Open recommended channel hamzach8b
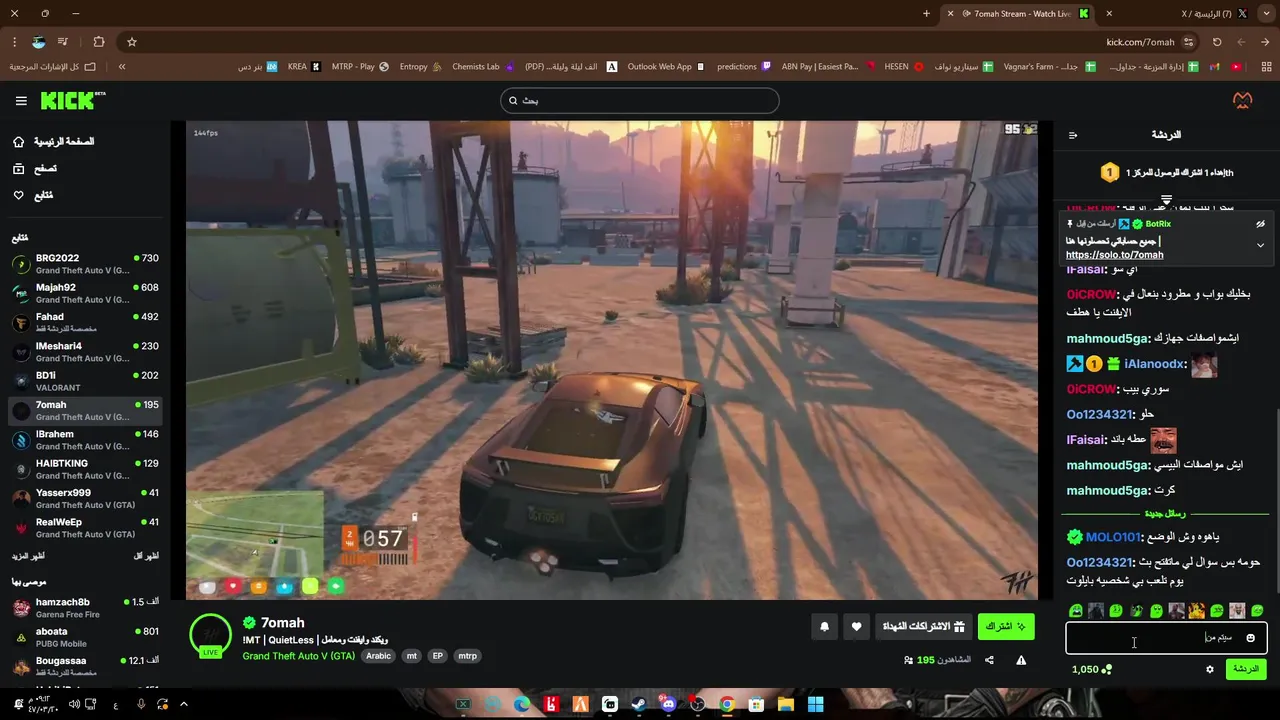The height and width of the screenshot is (720, 1280). [x=85, y=608]
